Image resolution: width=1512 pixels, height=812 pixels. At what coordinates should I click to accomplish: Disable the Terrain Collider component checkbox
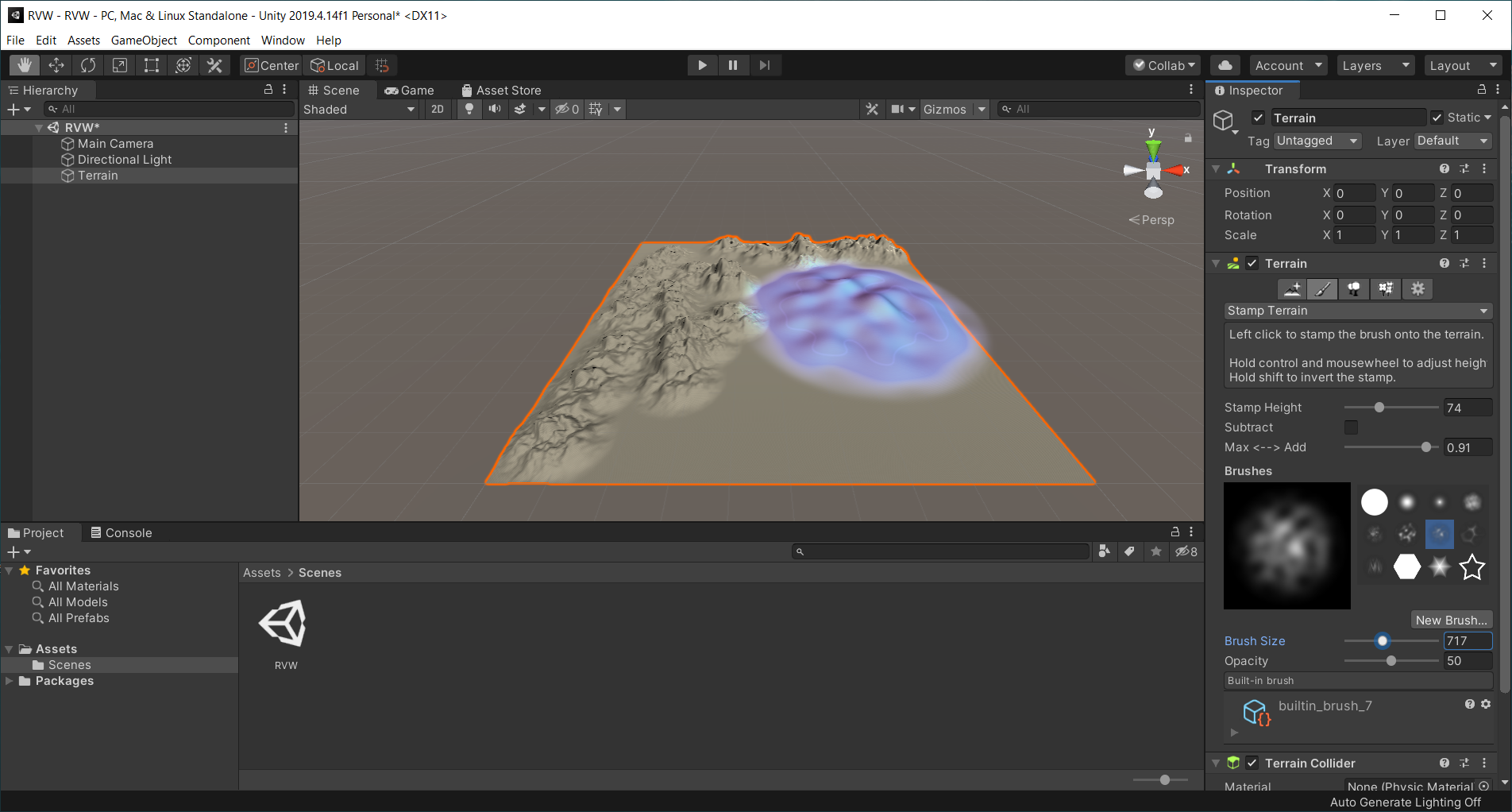(1252, 763)
